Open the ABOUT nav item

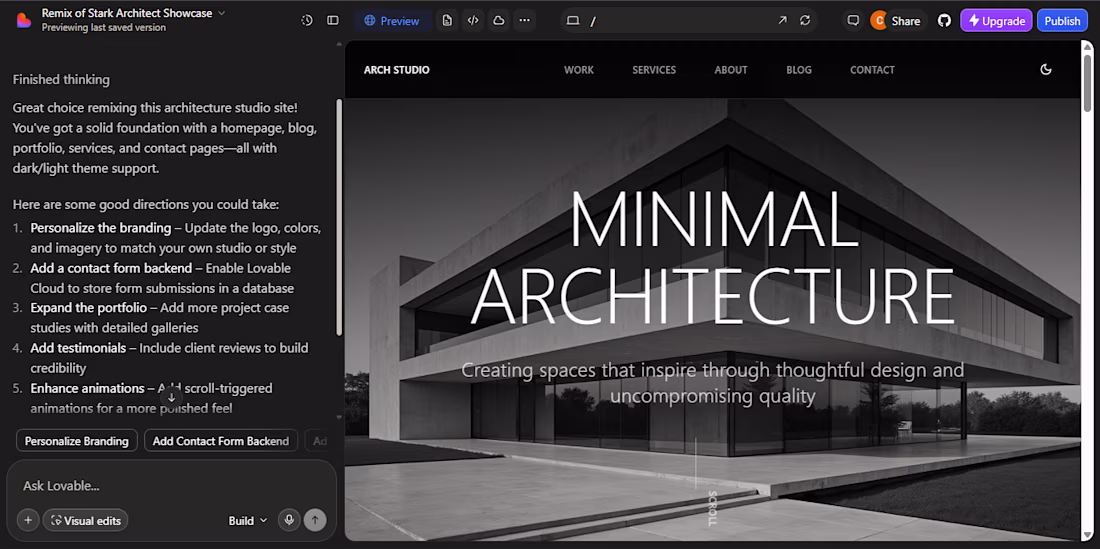731,70
